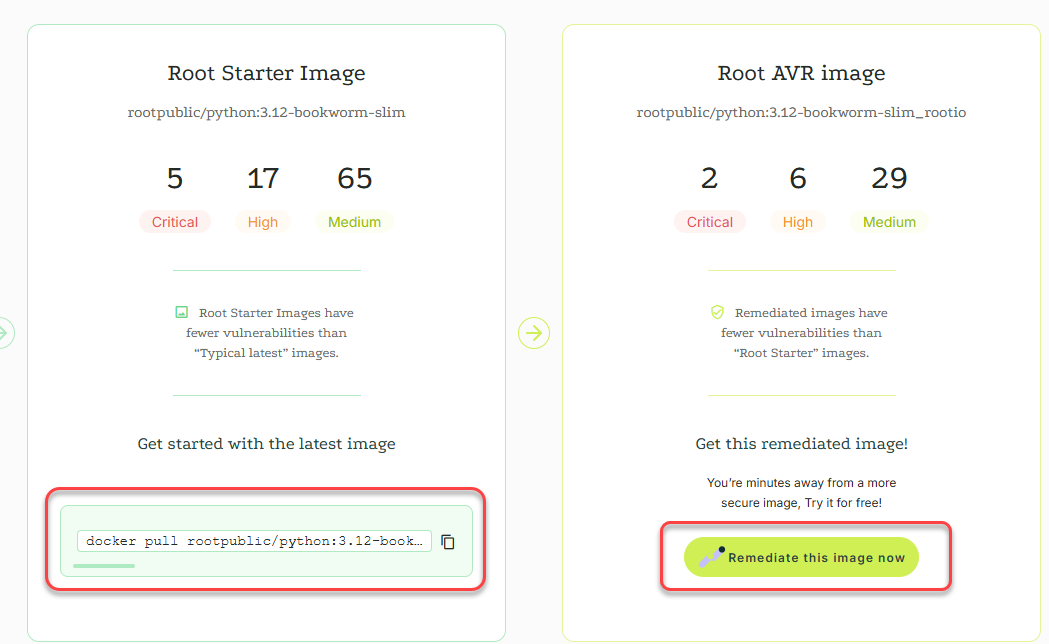The width and height of the screenshot is (1049, 644).
Task: Click the medium count 29
Action: [889, 179]
